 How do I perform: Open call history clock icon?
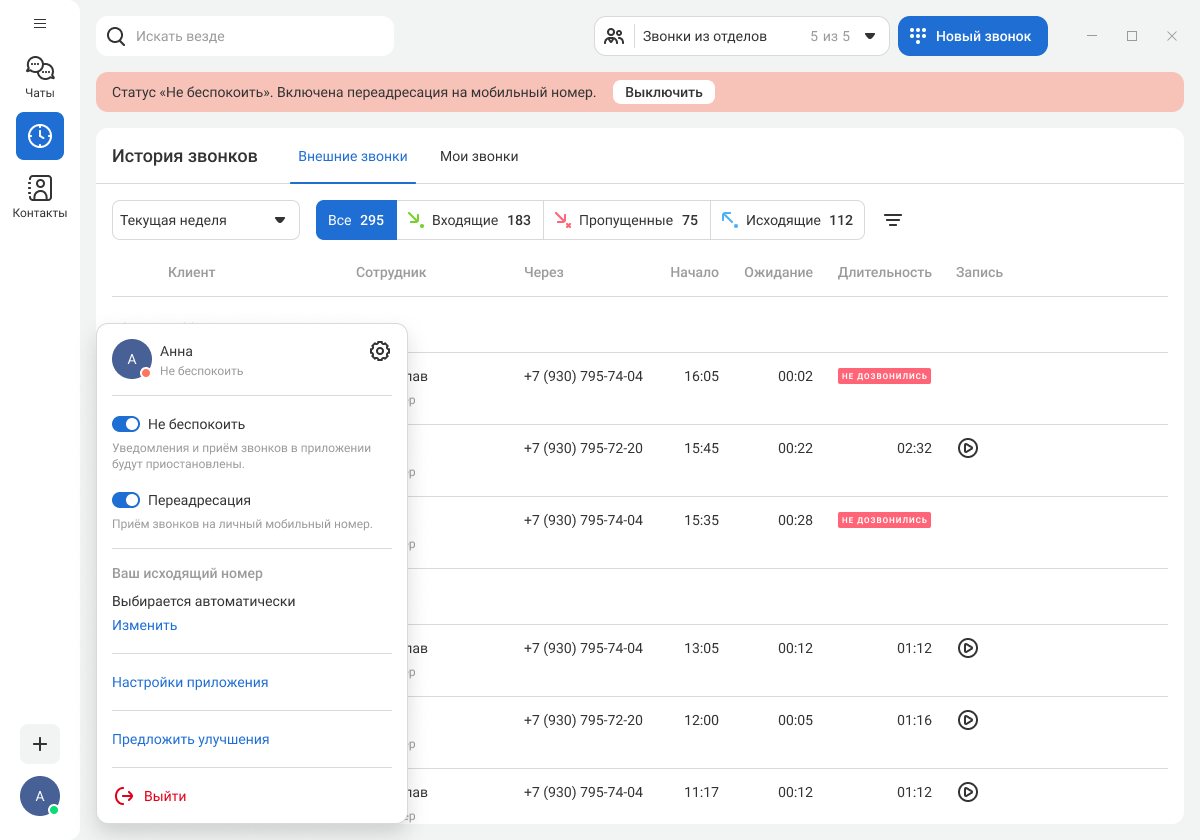40,136
